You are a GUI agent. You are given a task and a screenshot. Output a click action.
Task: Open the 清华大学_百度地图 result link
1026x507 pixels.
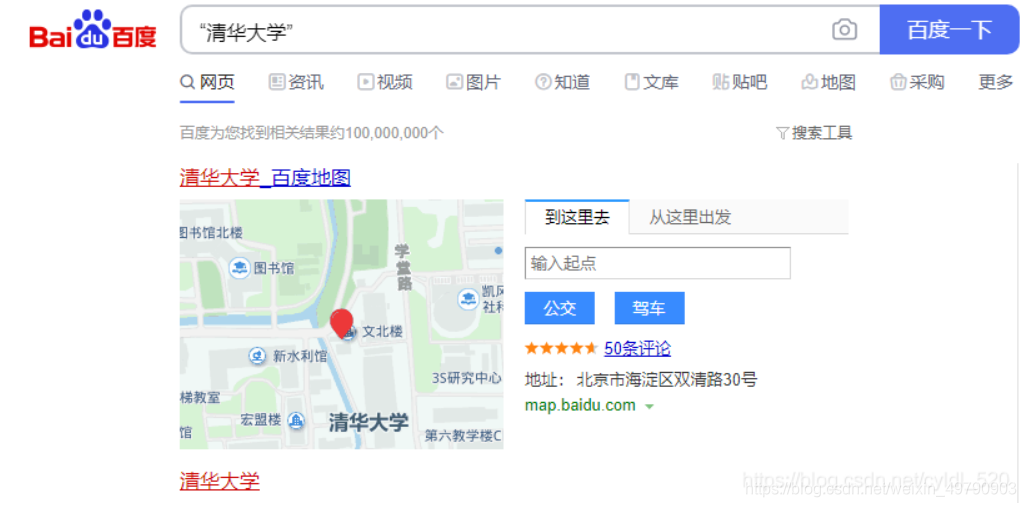[265, 177]
